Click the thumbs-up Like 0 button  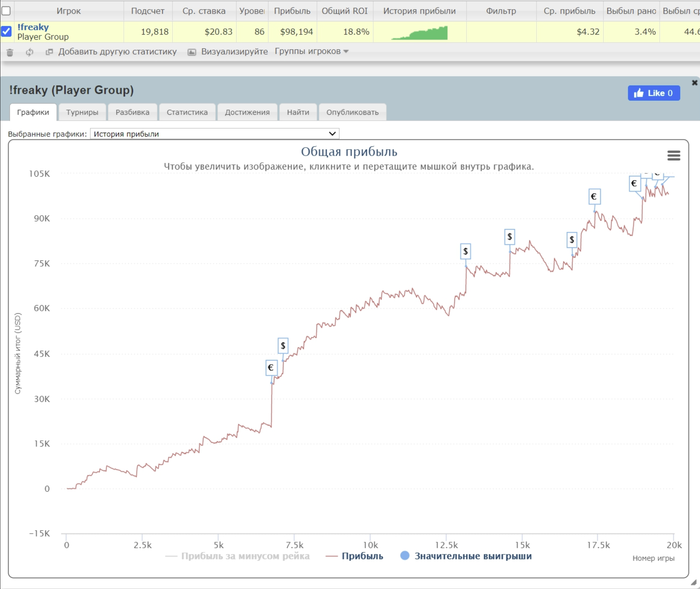pyautogui.click(x=654, y=93)
